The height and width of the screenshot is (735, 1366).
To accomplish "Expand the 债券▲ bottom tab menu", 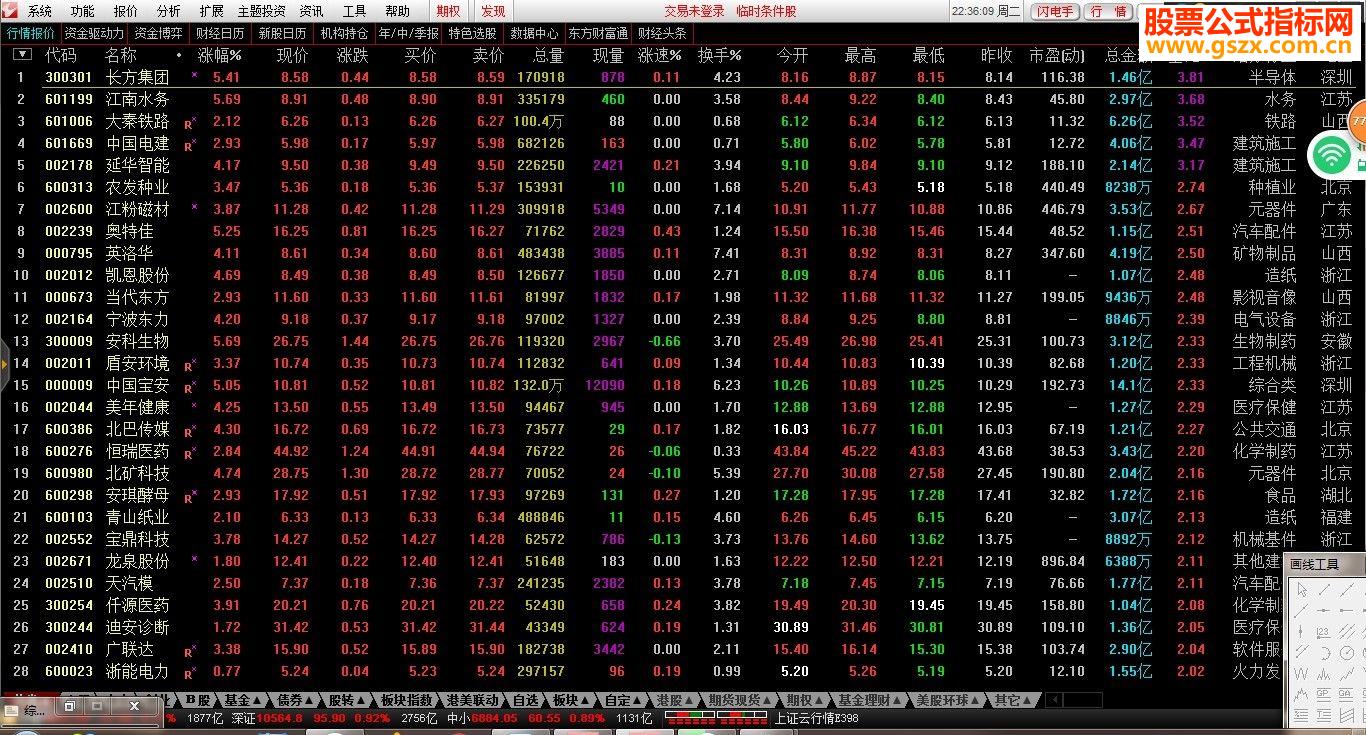I will [x=295, y=700].
